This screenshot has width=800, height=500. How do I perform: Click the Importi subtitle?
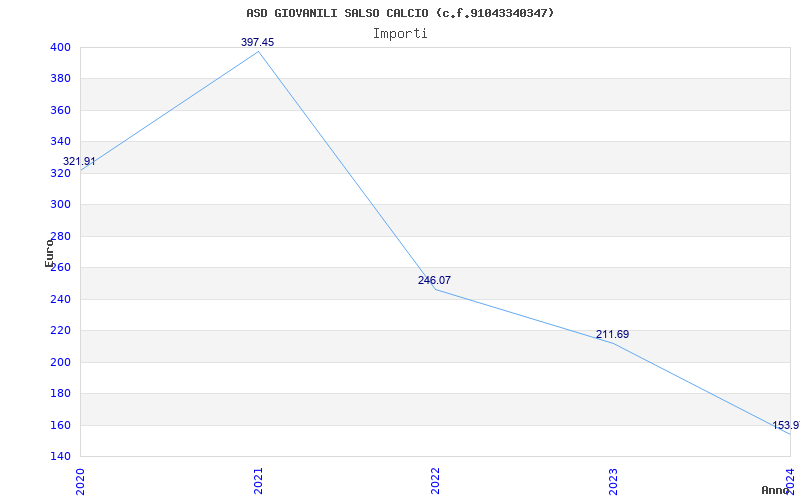400,34
